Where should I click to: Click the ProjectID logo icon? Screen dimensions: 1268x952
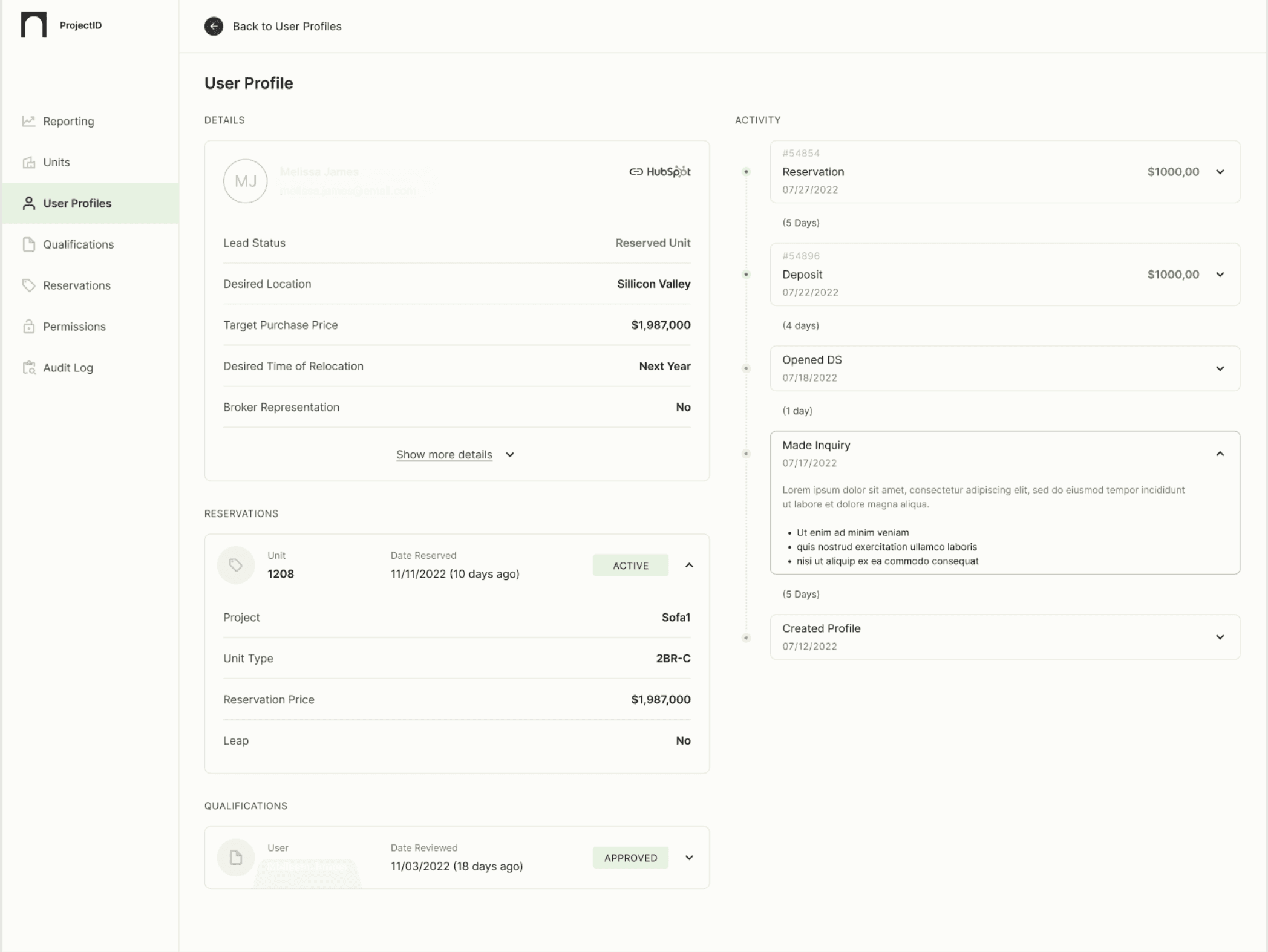coord(33,25)
